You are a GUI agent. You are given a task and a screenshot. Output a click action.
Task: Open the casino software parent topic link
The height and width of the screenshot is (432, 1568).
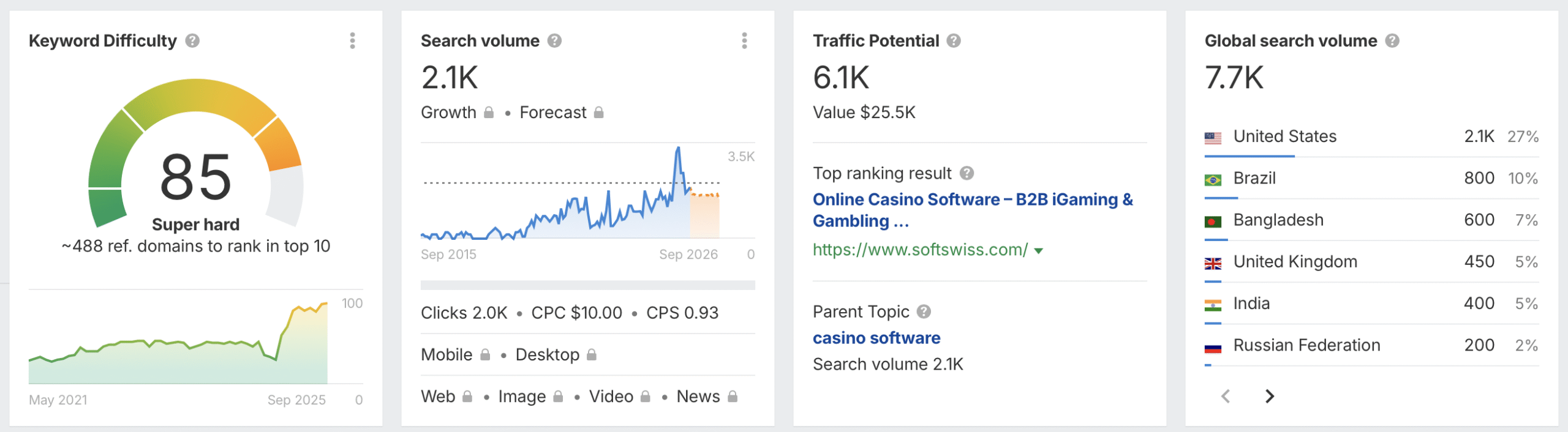876,338
